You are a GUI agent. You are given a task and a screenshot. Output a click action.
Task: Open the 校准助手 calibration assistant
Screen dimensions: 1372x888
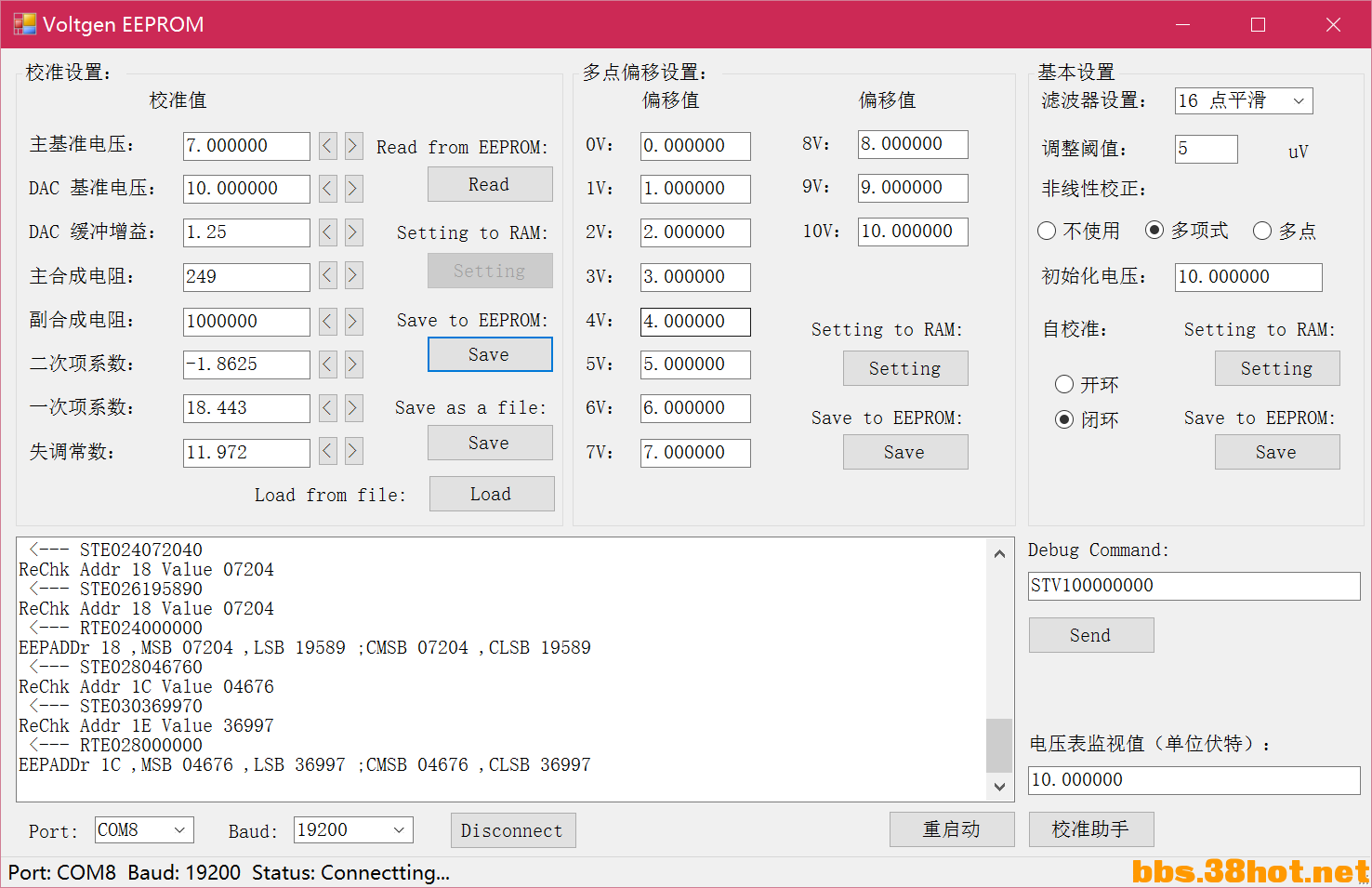[x=1091, y=829]
